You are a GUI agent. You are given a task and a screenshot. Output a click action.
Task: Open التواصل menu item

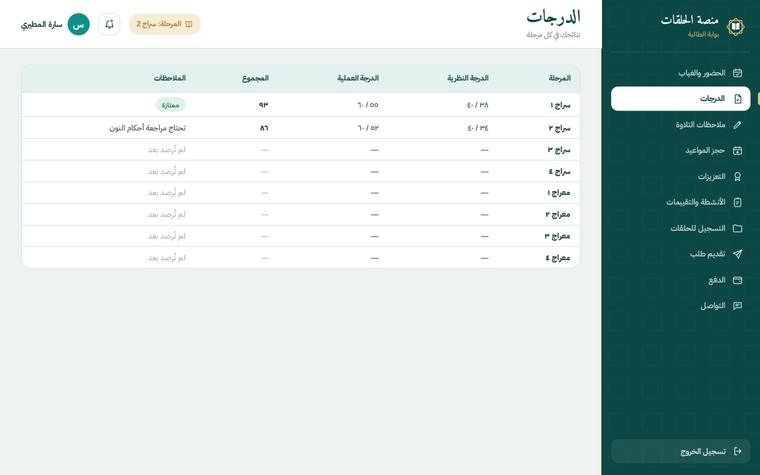[681, 306]
